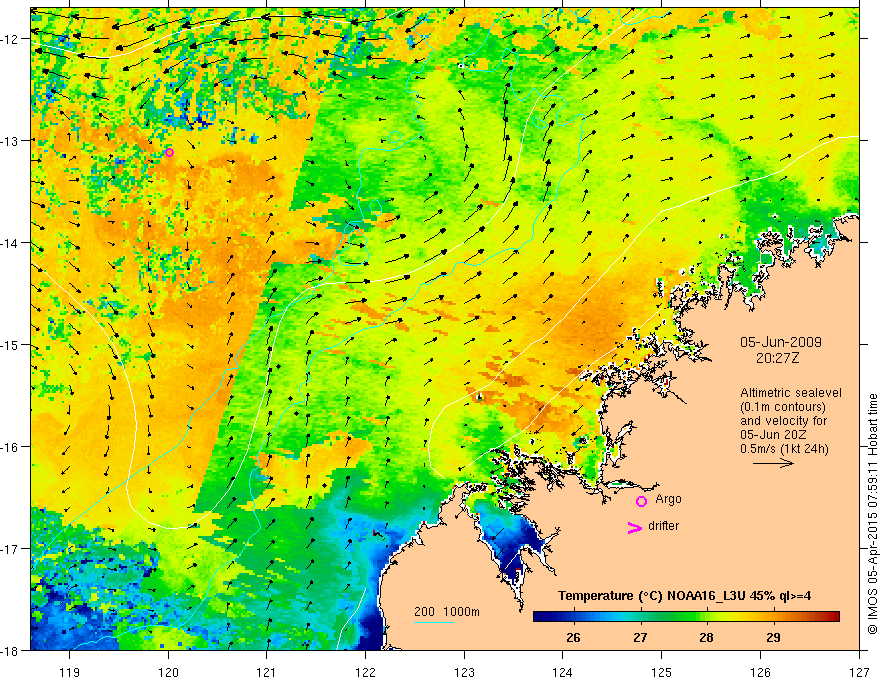880x680 pixels.
Task: Click longitude axis label "119"
Action: coord(70,671)
